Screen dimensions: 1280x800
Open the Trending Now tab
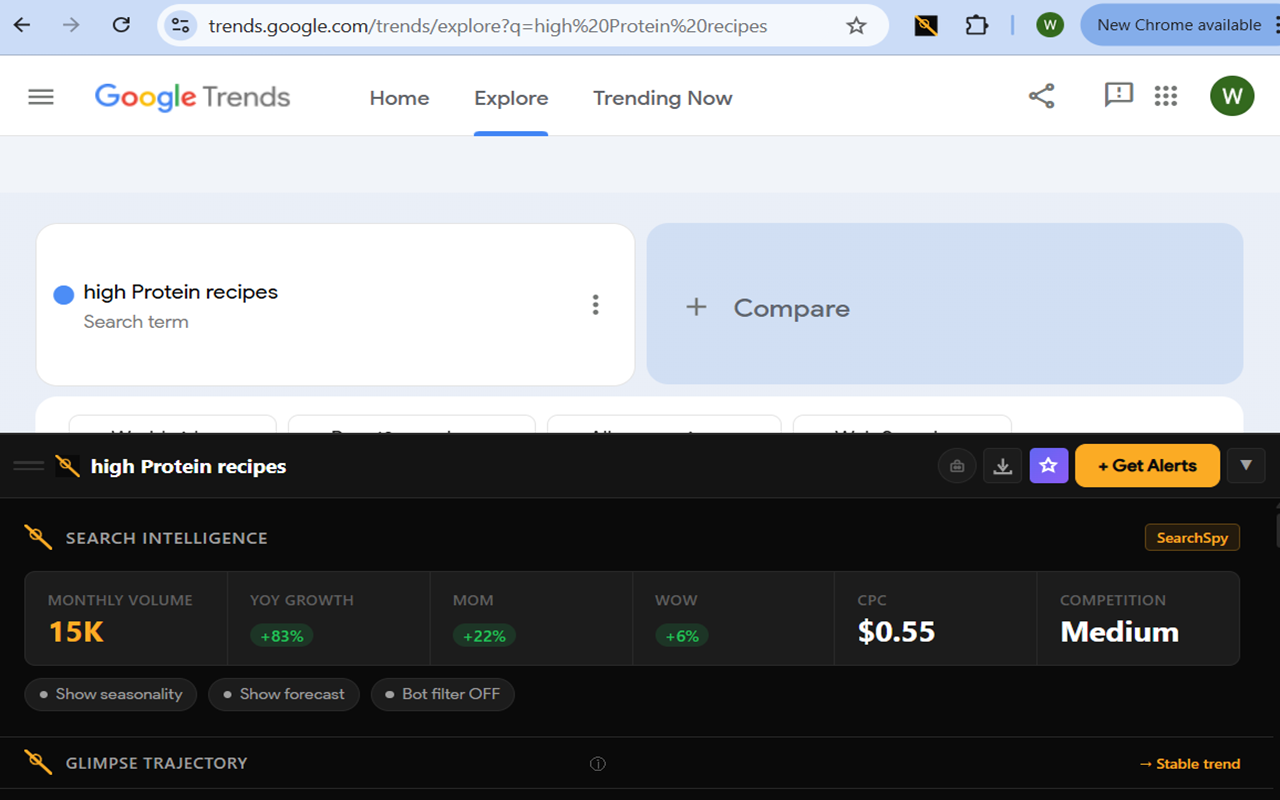point(662,98)
